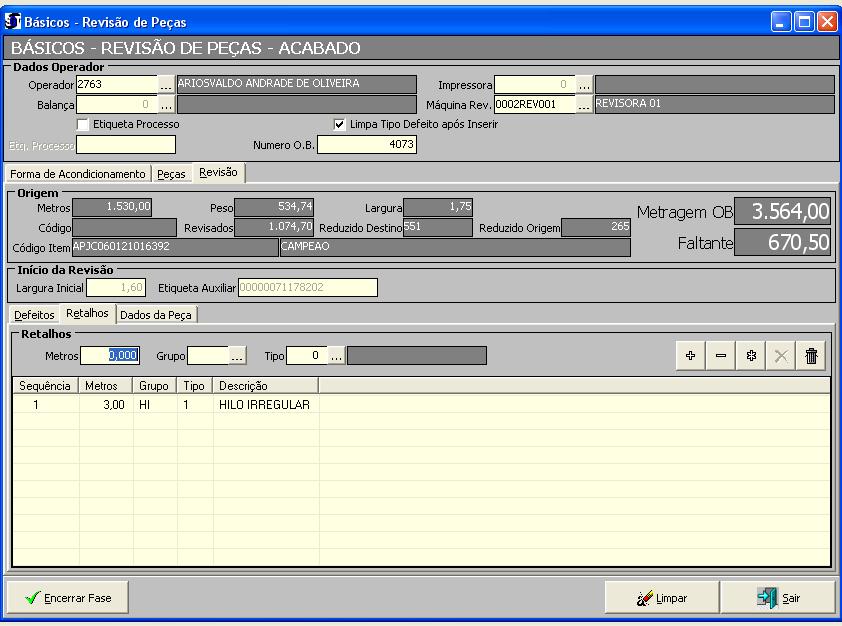Open the Máquina Rev. lookup ellipsis button
Viewport: 842px width, 626px height.
pyautogui.click(x=584, y=104)
